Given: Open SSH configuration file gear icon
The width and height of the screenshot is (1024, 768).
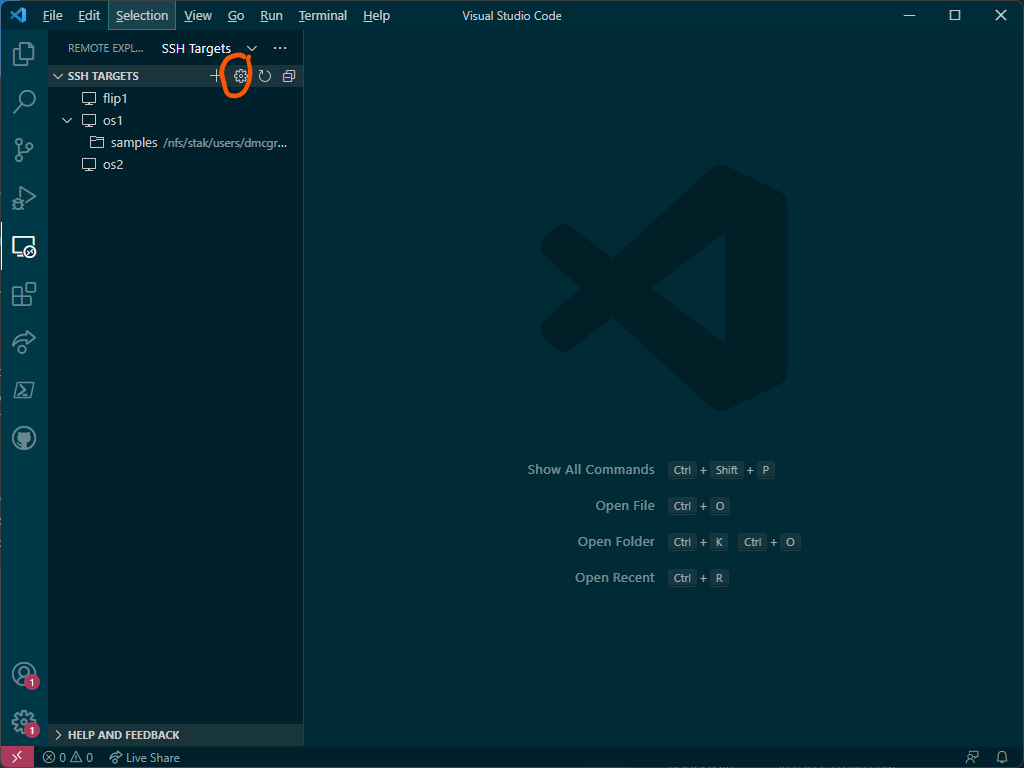Looking at the screenshot, I should [240, 76].
